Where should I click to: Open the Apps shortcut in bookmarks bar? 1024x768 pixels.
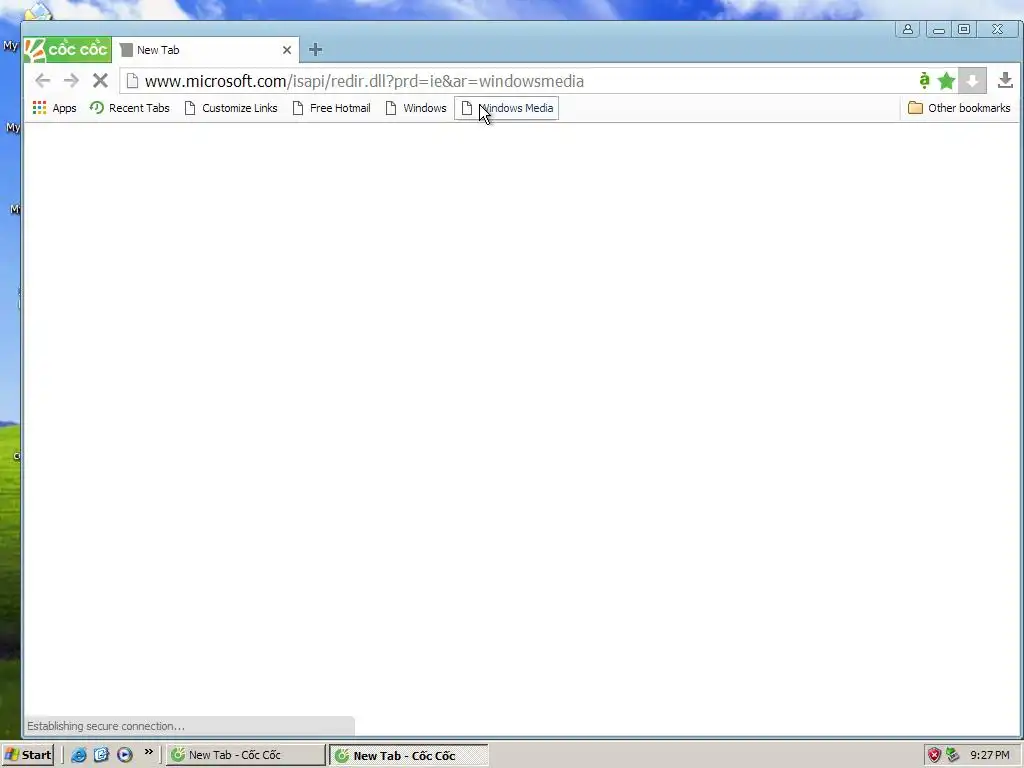click(55, 108)
